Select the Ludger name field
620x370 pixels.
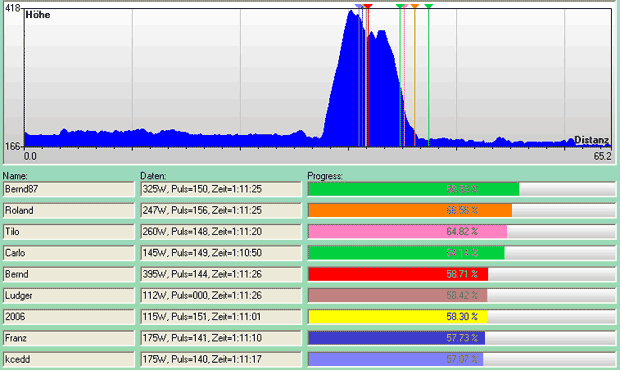tap(69, 295)
